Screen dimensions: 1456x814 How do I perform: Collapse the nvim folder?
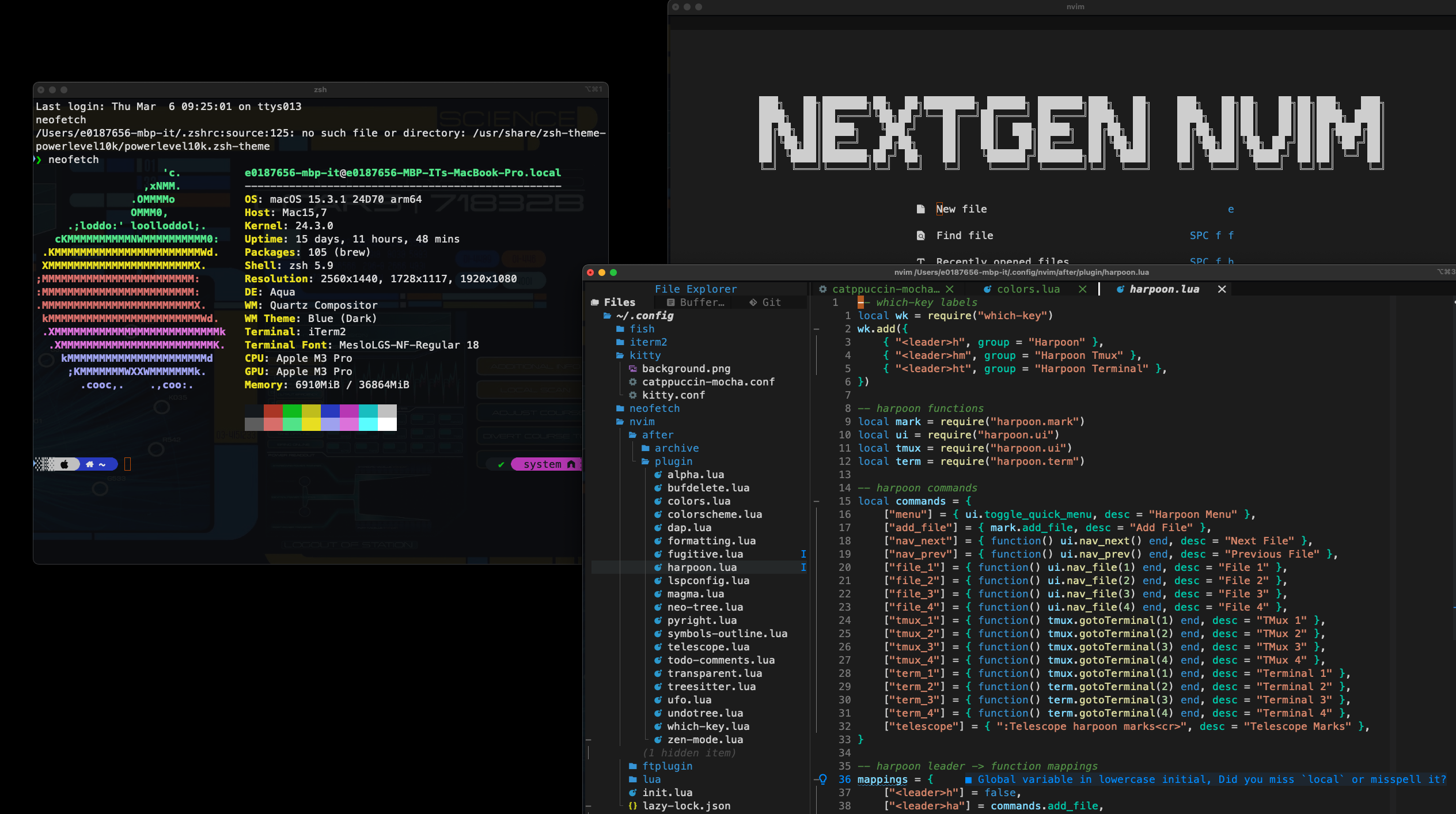pyautogui.click(x=635, y=422)
